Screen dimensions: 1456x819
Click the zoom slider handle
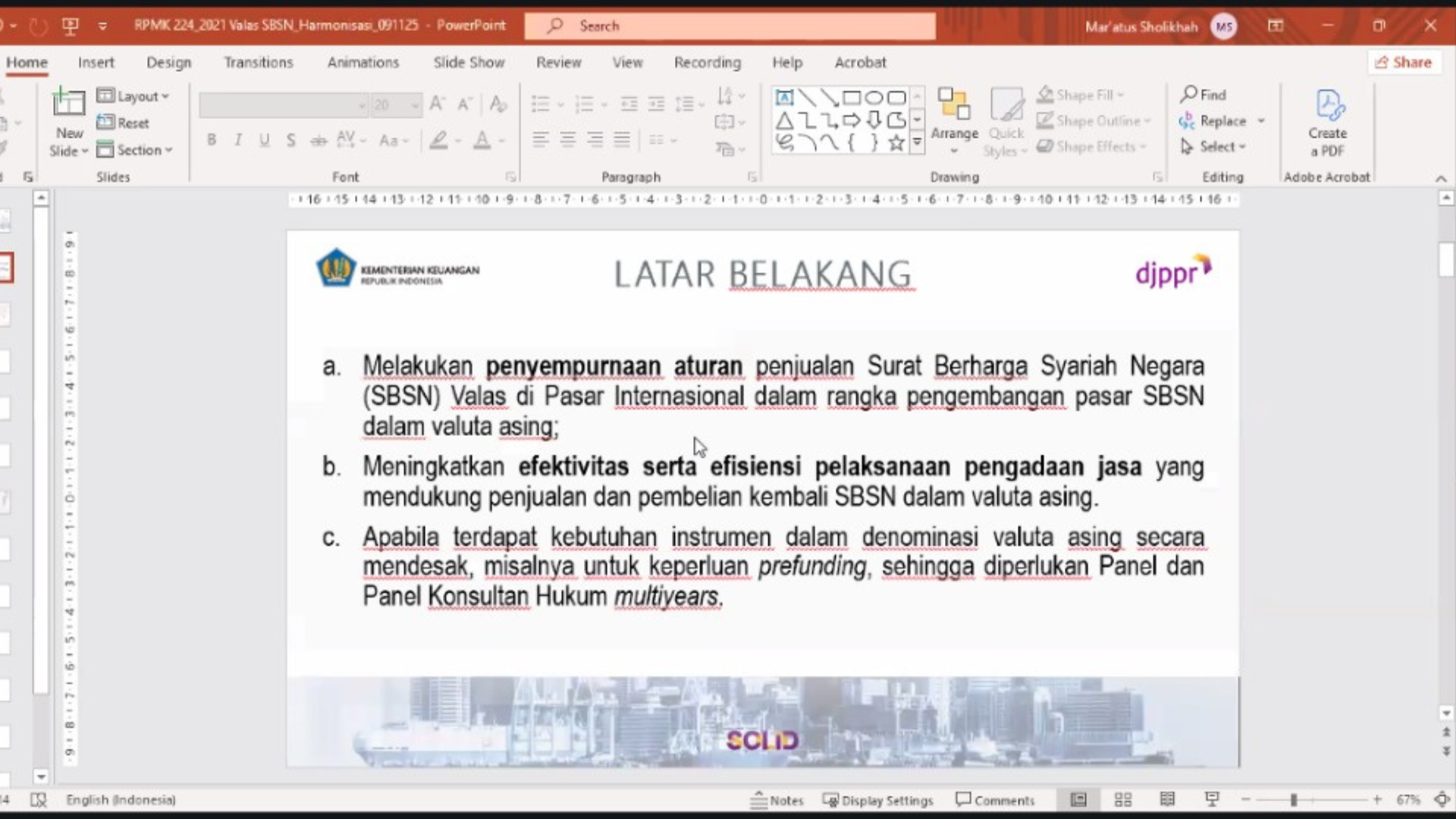[1294, 799]
